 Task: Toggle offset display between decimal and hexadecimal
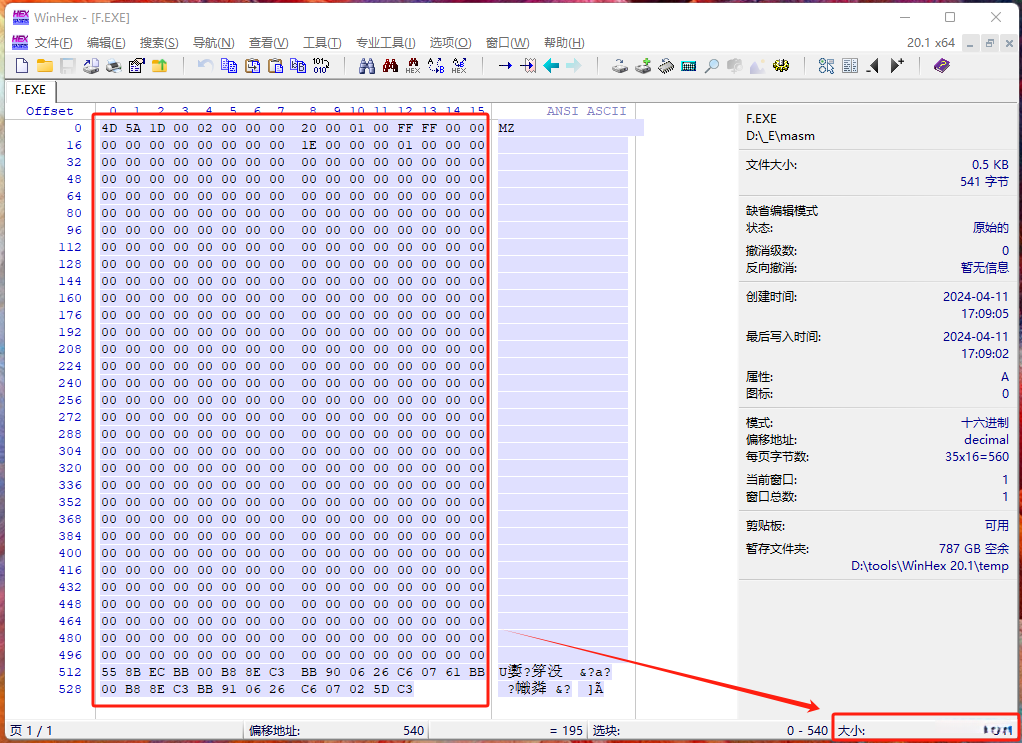(x=985, y=440)
